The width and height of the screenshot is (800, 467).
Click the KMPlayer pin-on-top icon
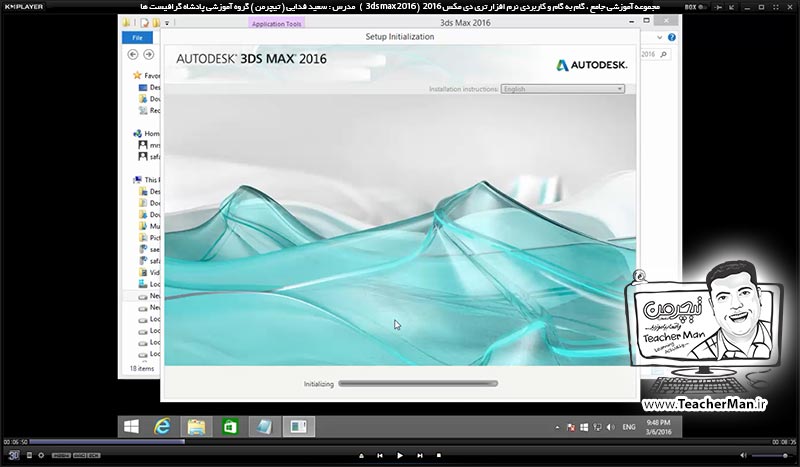click(x=719, y=7)
